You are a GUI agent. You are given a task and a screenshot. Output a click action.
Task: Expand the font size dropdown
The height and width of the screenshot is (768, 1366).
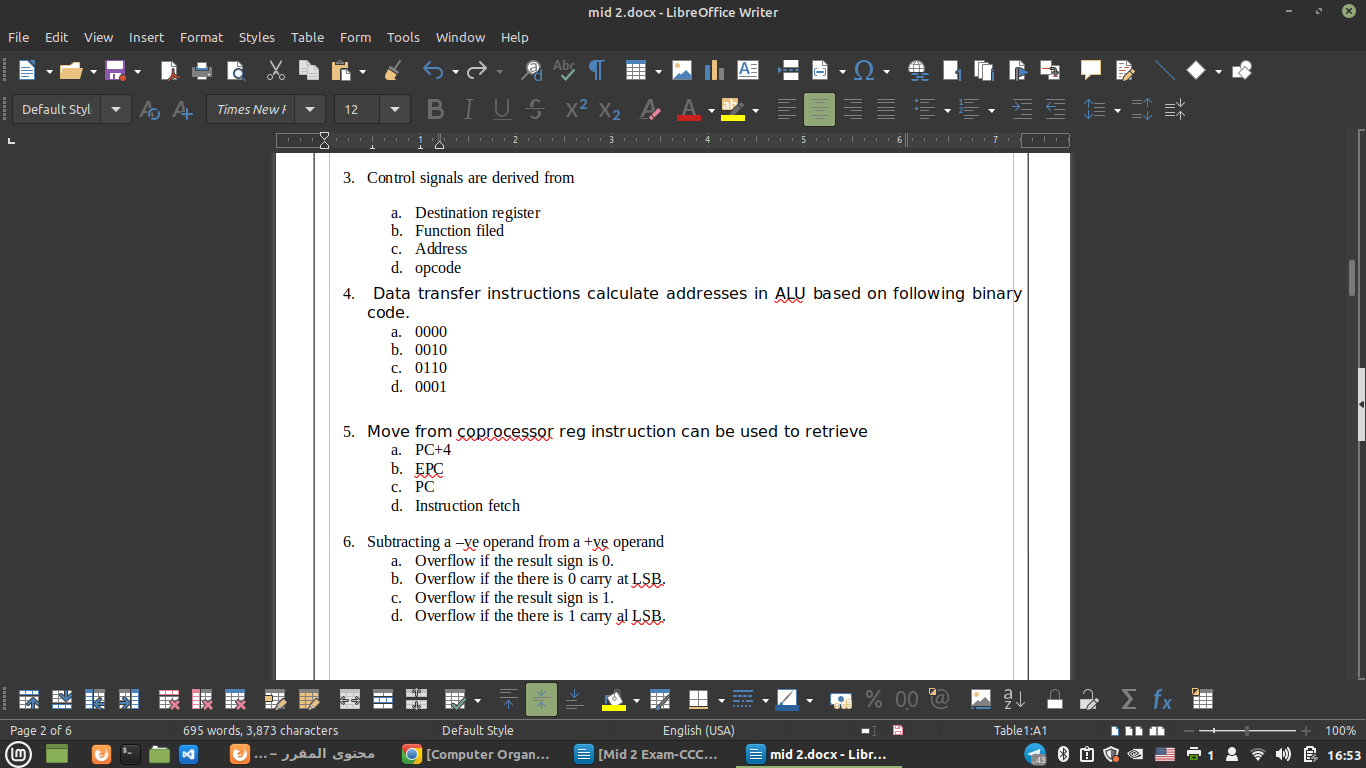(394, 110)
